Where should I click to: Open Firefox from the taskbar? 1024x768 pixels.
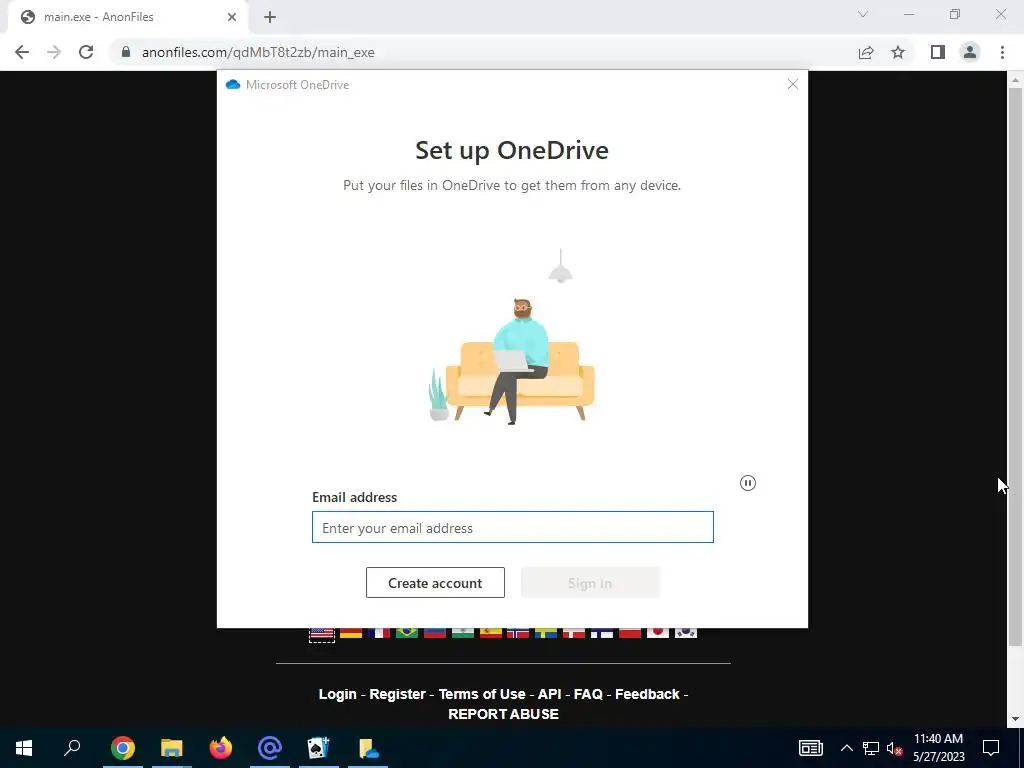(221, 747)
